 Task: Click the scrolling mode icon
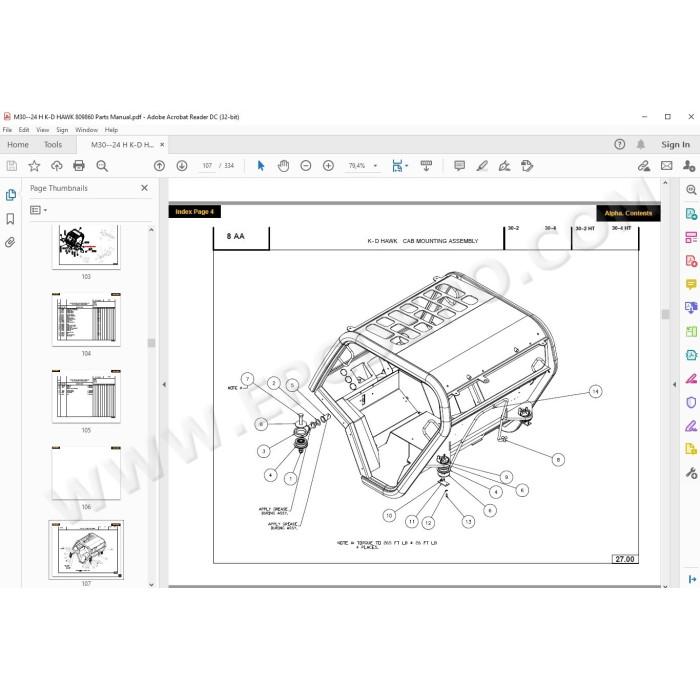(426, 166)
